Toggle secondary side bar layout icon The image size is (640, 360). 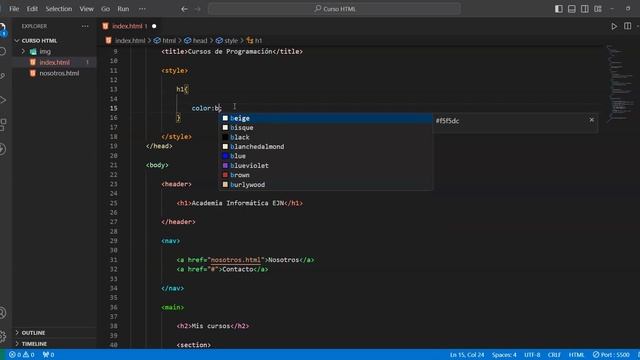(585, 9)
